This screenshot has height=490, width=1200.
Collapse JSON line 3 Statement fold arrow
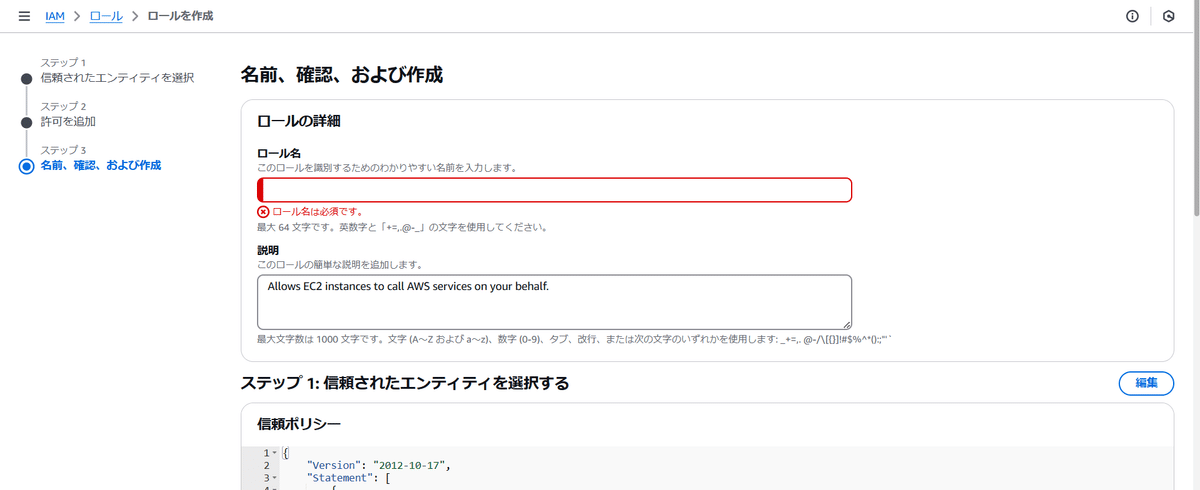(x=275, y=479)
